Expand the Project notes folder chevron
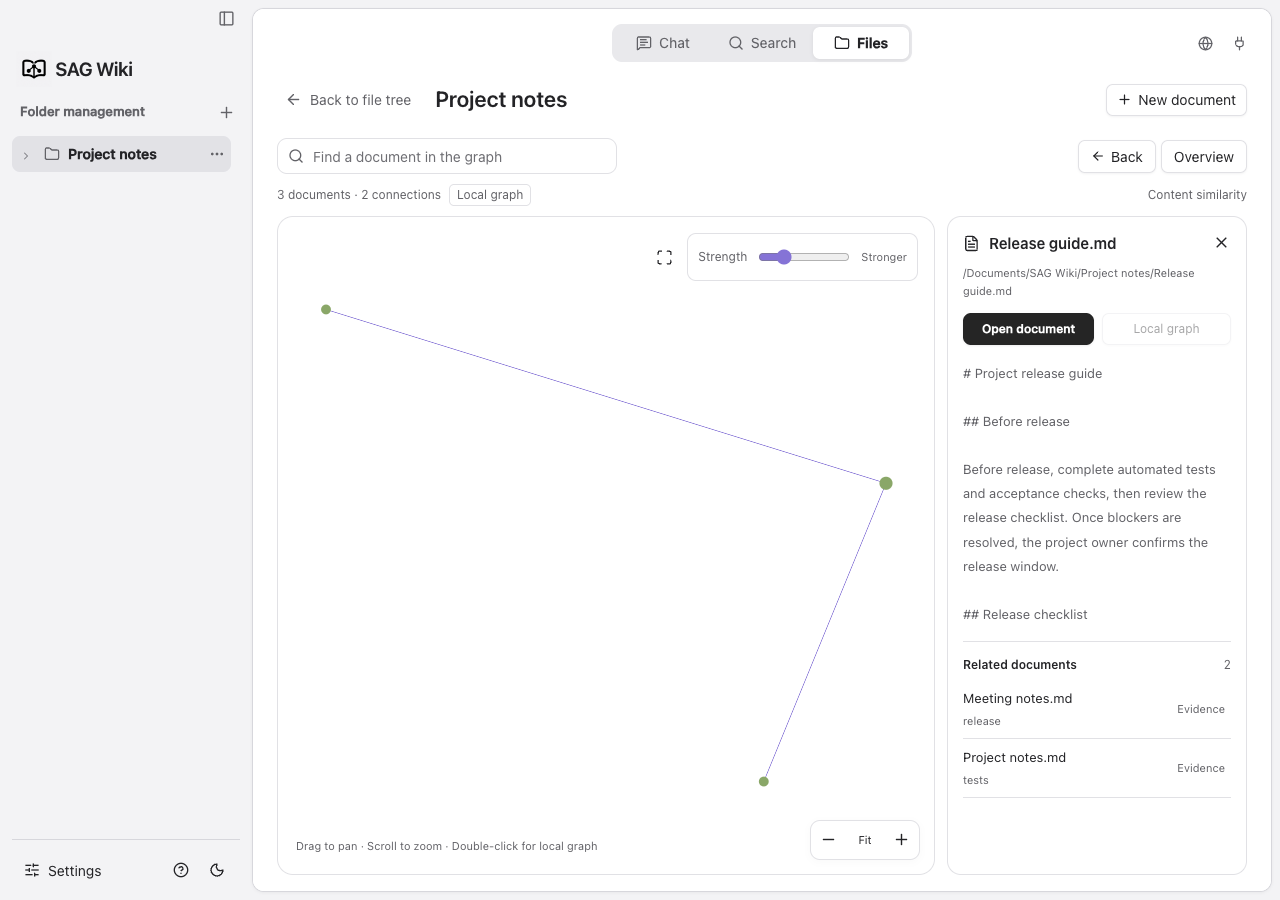This screenshot has width=1280, height=900. 26,155
